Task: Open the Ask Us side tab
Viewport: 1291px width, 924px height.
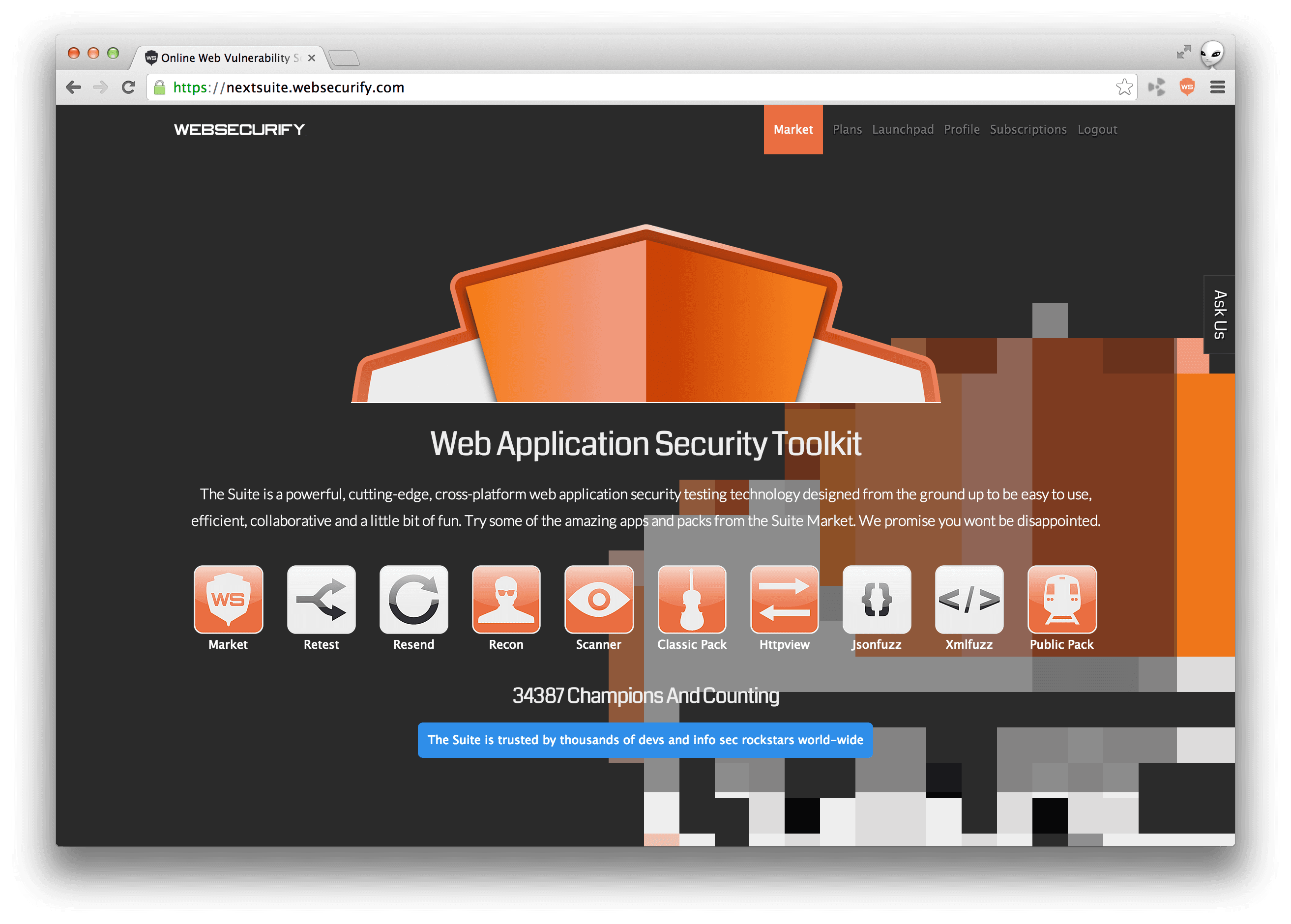Action: (1218, 314)
